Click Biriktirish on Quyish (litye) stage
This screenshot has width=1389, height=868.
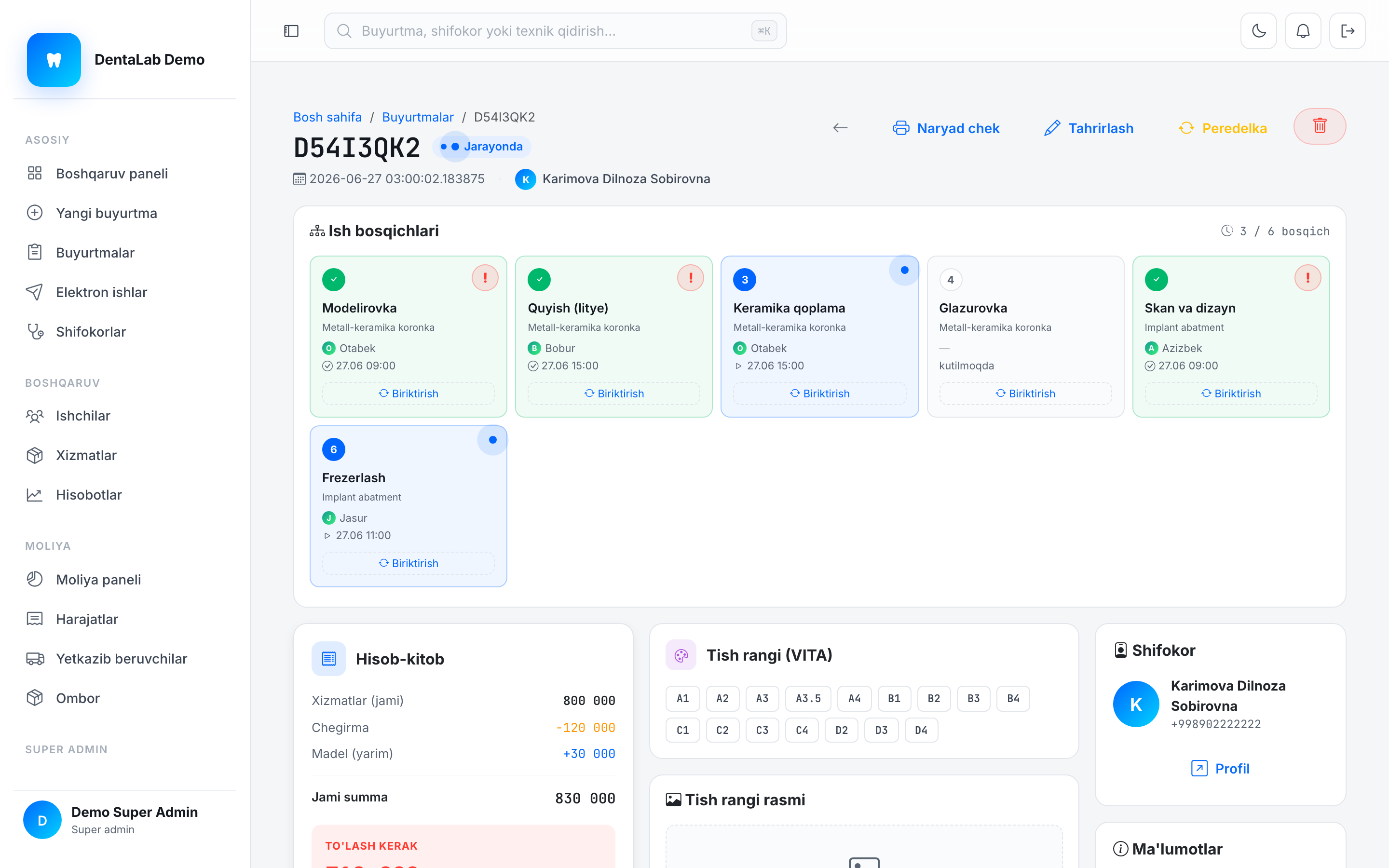pyautogui.click(x=613, y=393)
